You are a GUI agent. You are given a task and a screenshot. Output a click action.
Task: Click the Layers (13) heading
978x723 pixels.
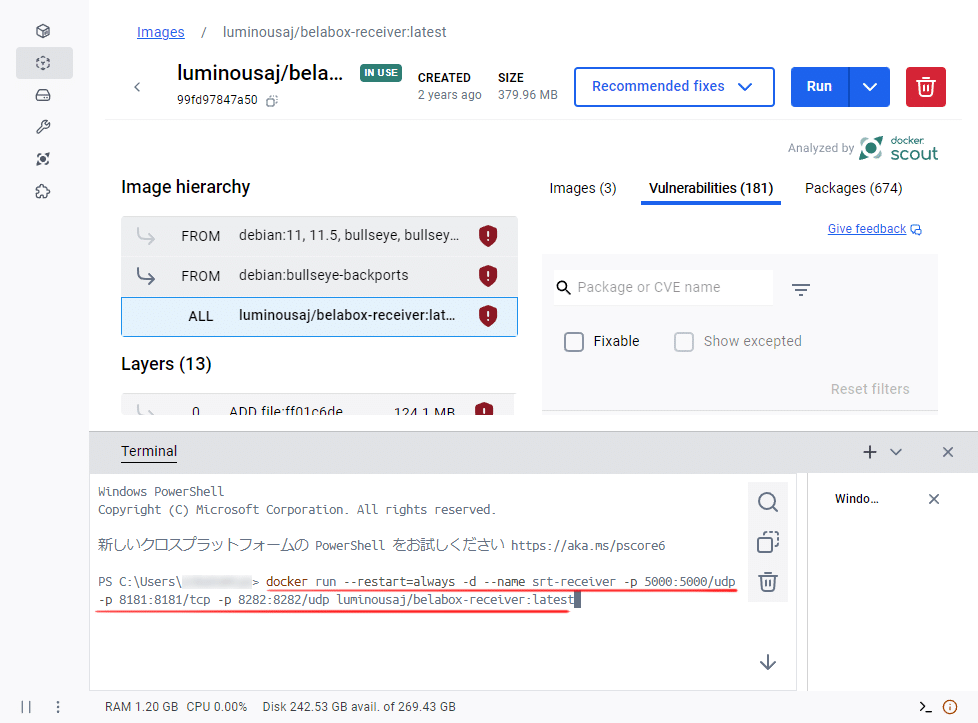(x=166, y=364)
